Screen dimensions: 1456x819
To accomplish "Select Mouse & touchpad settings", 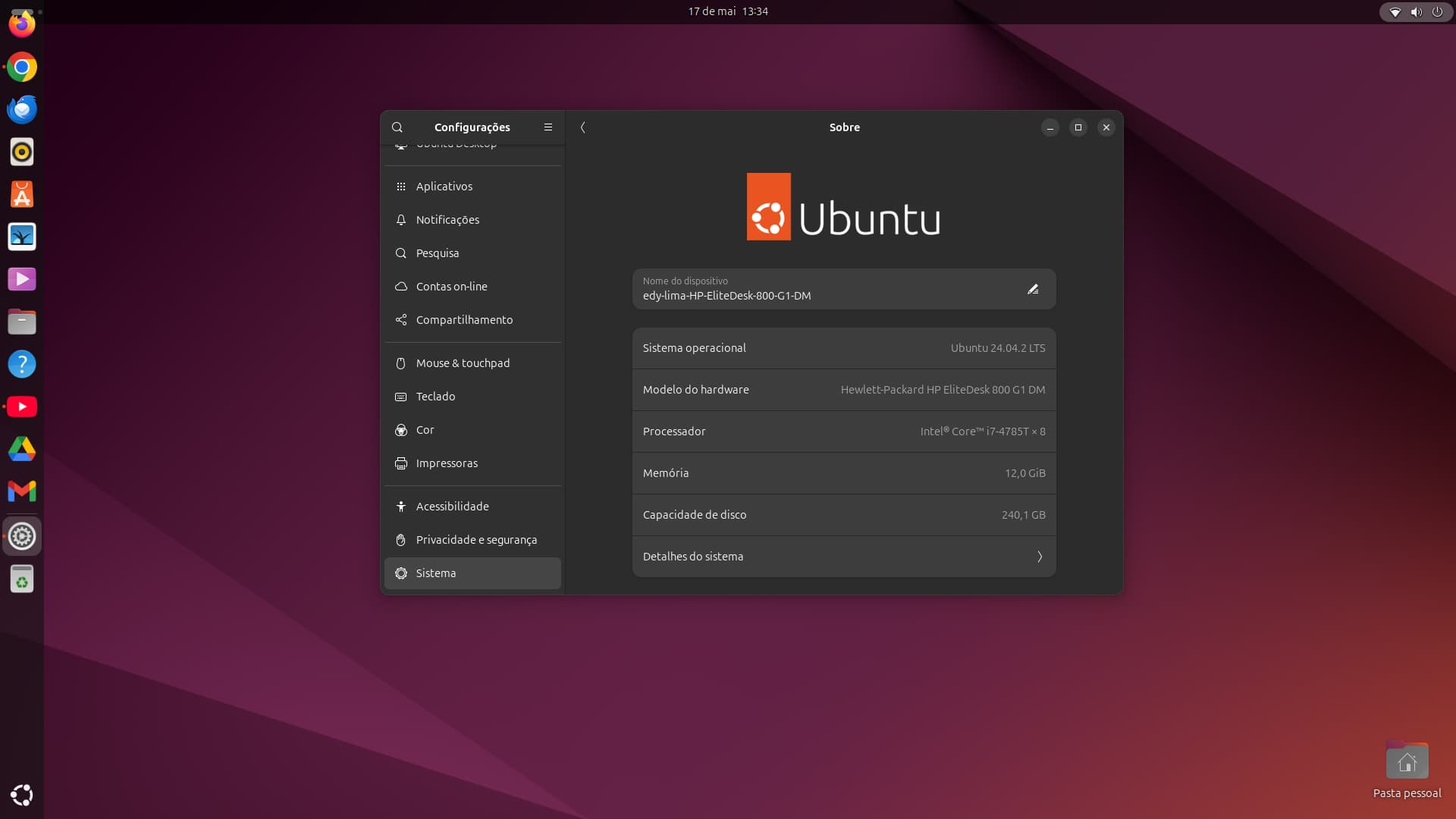I will click(x=472, y=363).
